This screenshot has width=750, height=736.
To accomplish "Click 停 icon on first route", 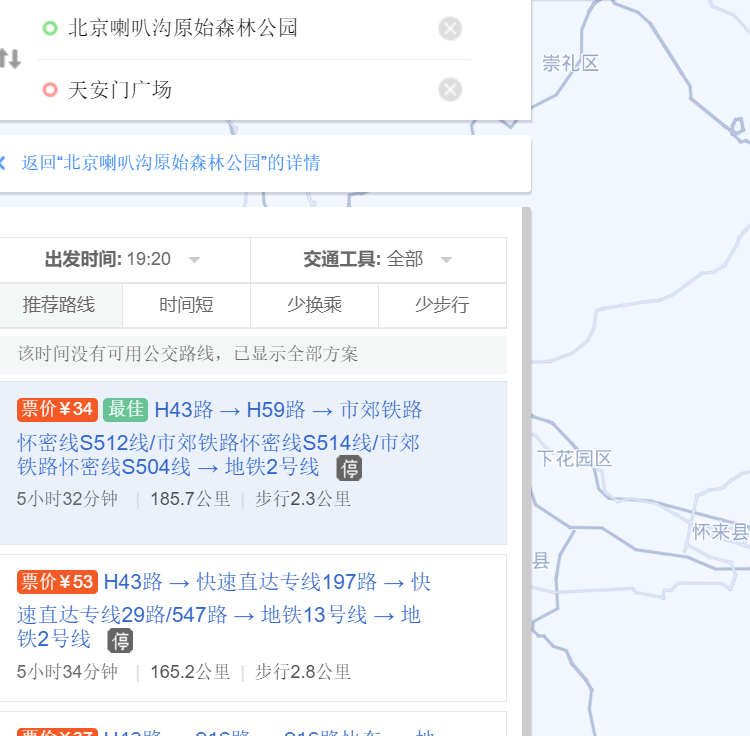I will tap(349, 468).
